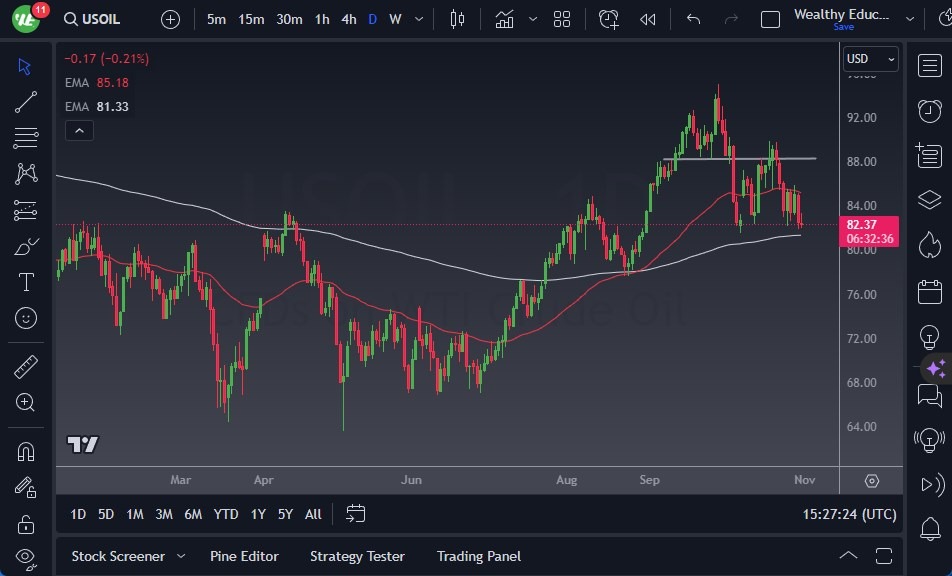The image size is (952, 576).
Task: Select the YTD range button
Action: (226, 514)
